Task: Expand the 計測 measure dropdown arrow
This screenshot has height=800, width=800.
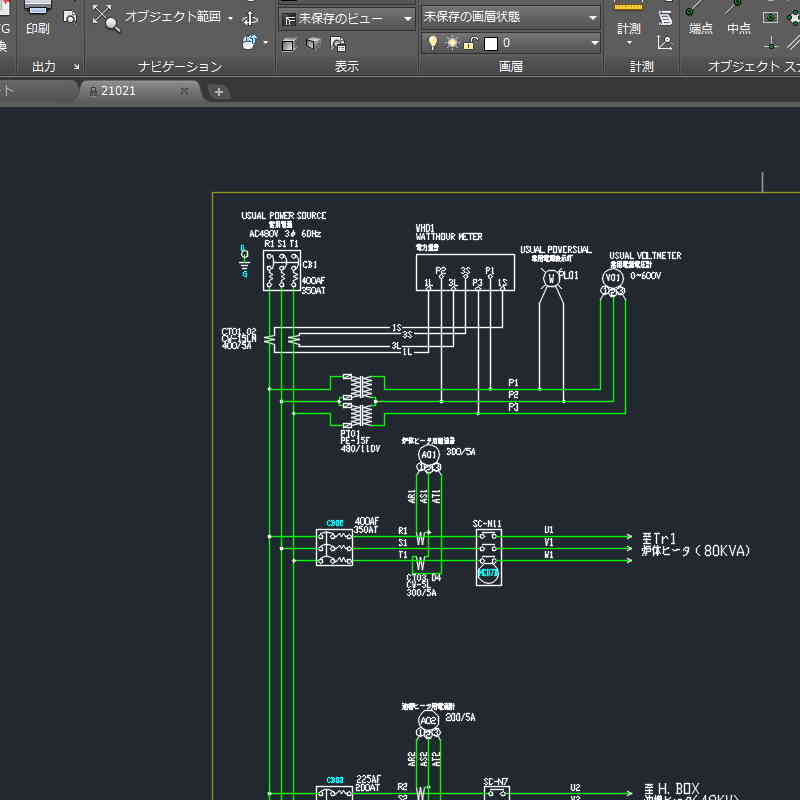Action: pyautogui.click(x=629, y=43)
